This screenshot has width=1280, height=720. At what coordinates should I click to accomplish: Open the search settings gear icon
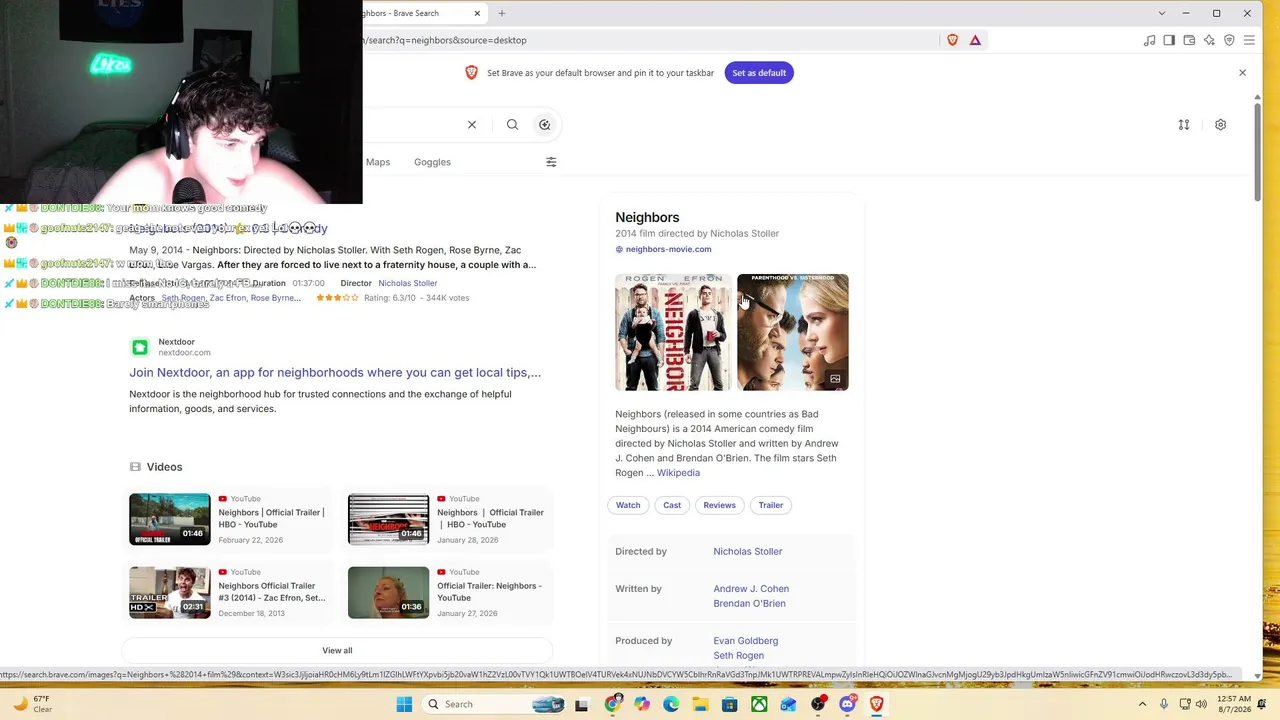point(1220,125)
